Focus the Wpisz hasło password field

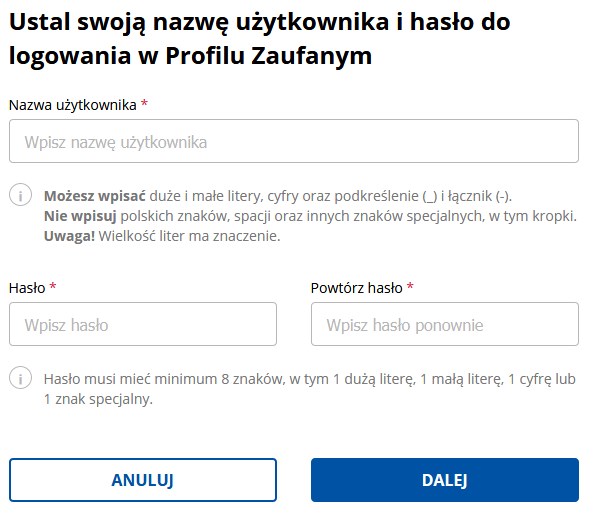[143, 324]
